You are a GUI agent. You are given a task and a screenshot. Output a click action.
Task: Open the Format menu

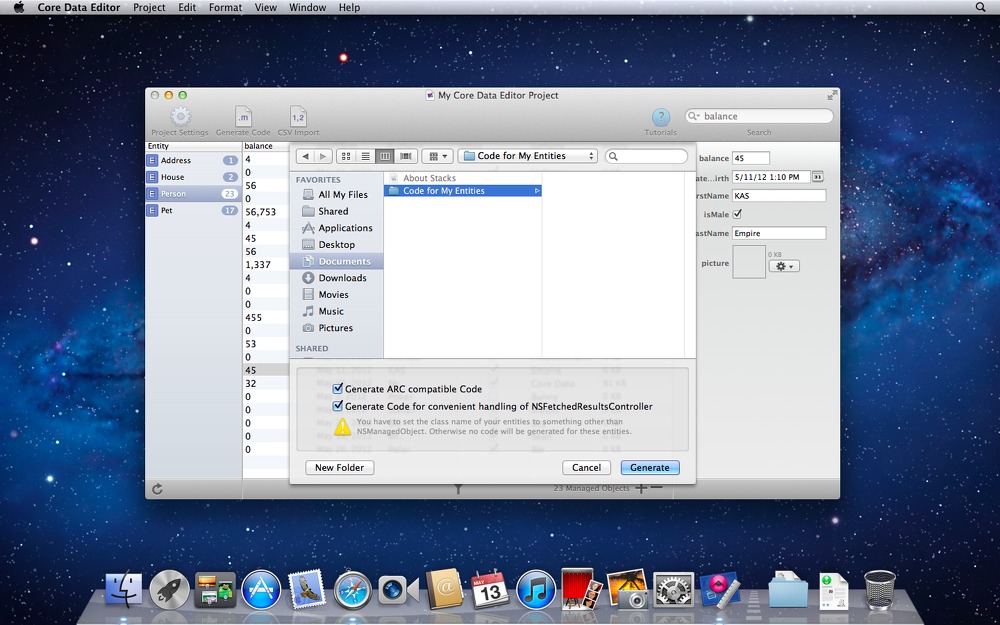point(226,8)
